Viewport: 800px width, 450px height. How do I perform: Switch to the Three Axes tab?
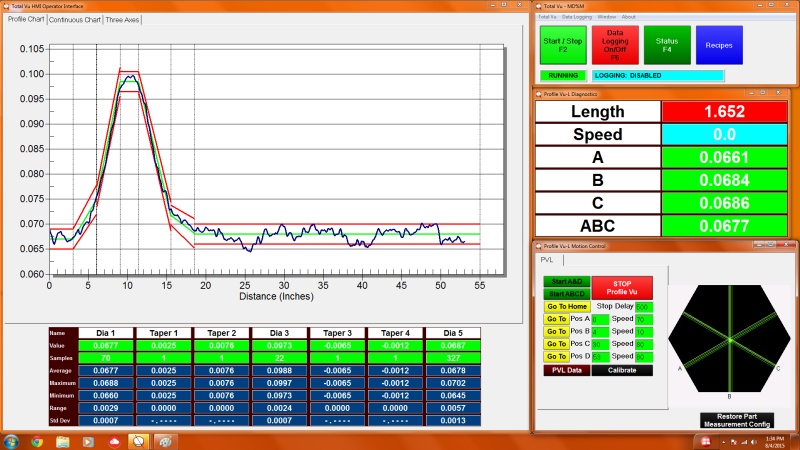point(122,19)
